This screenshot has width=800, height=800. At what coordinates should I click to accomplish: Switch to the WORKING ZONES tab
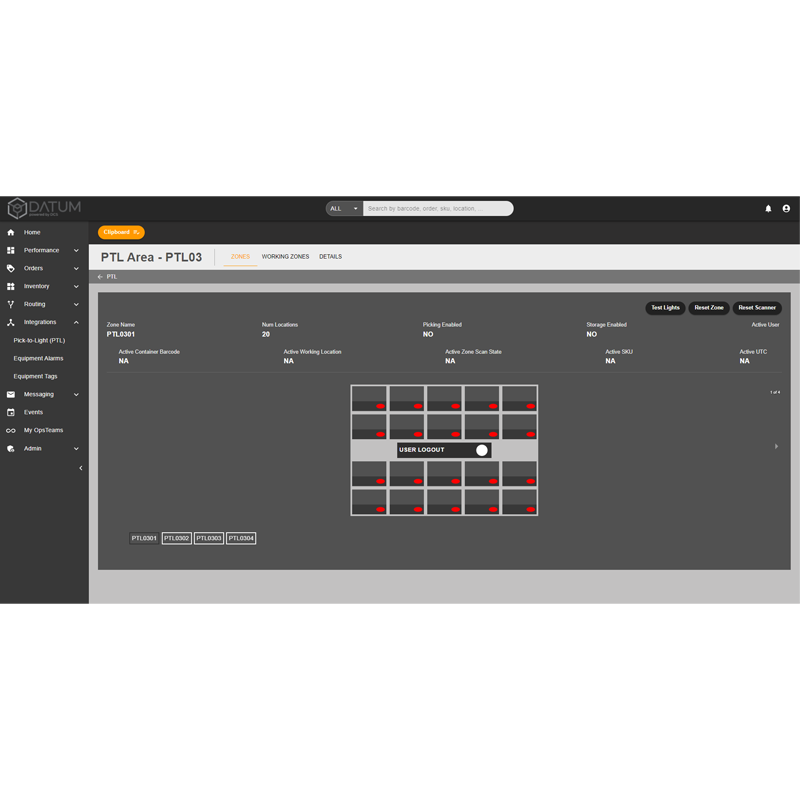pos(285,256)
